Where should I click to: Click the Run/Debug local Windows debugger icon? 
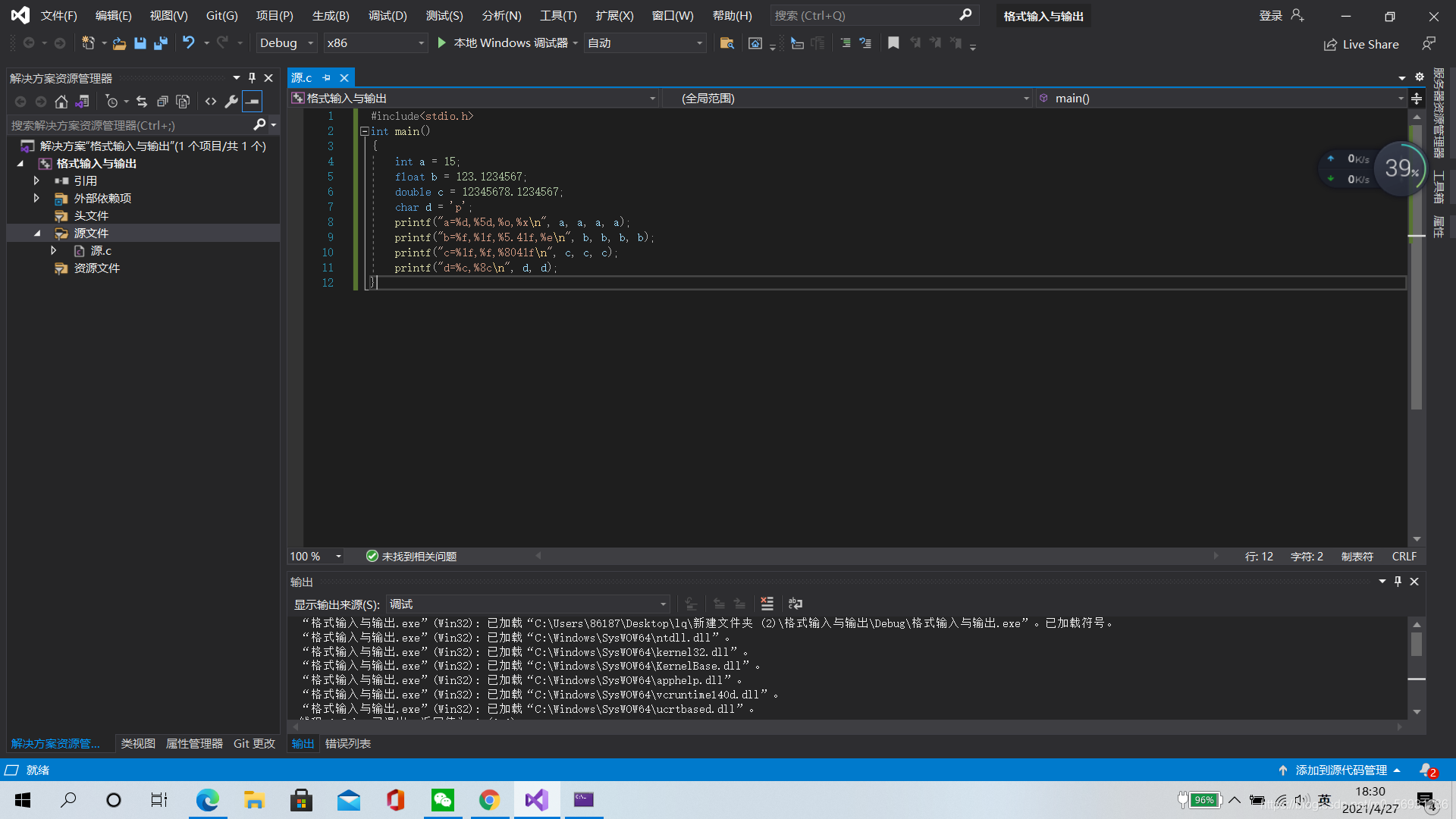(x=443, y=42)
